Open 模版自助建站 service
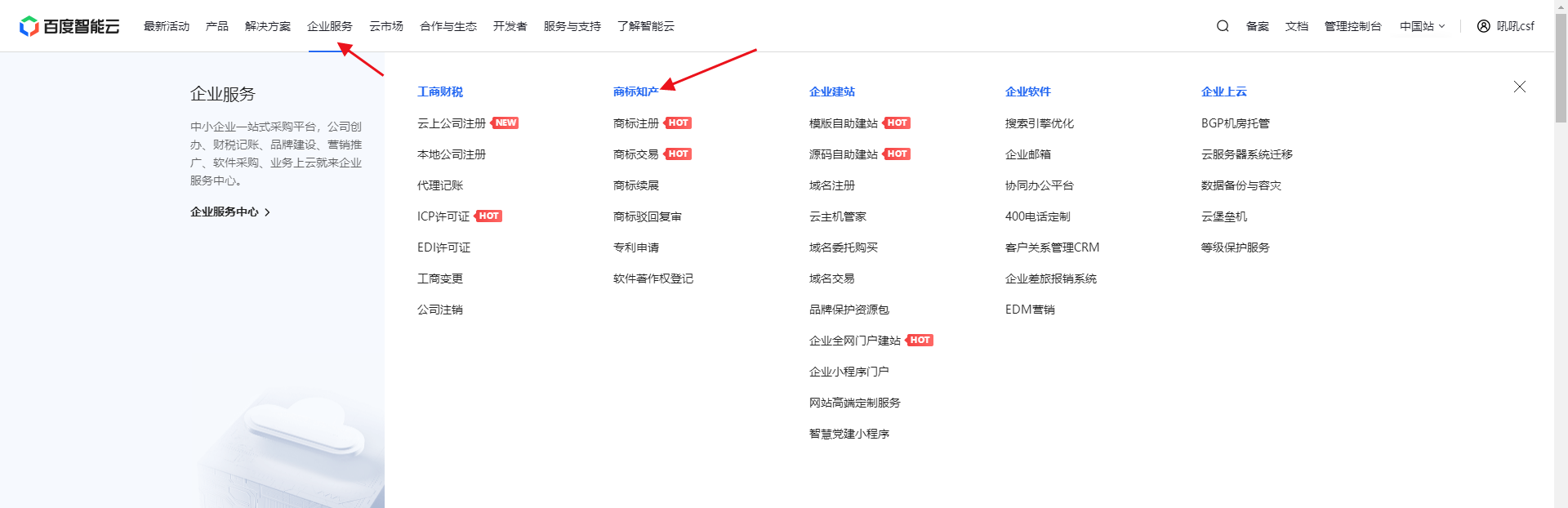This screenshot has height=508, width=1568. 844,123
